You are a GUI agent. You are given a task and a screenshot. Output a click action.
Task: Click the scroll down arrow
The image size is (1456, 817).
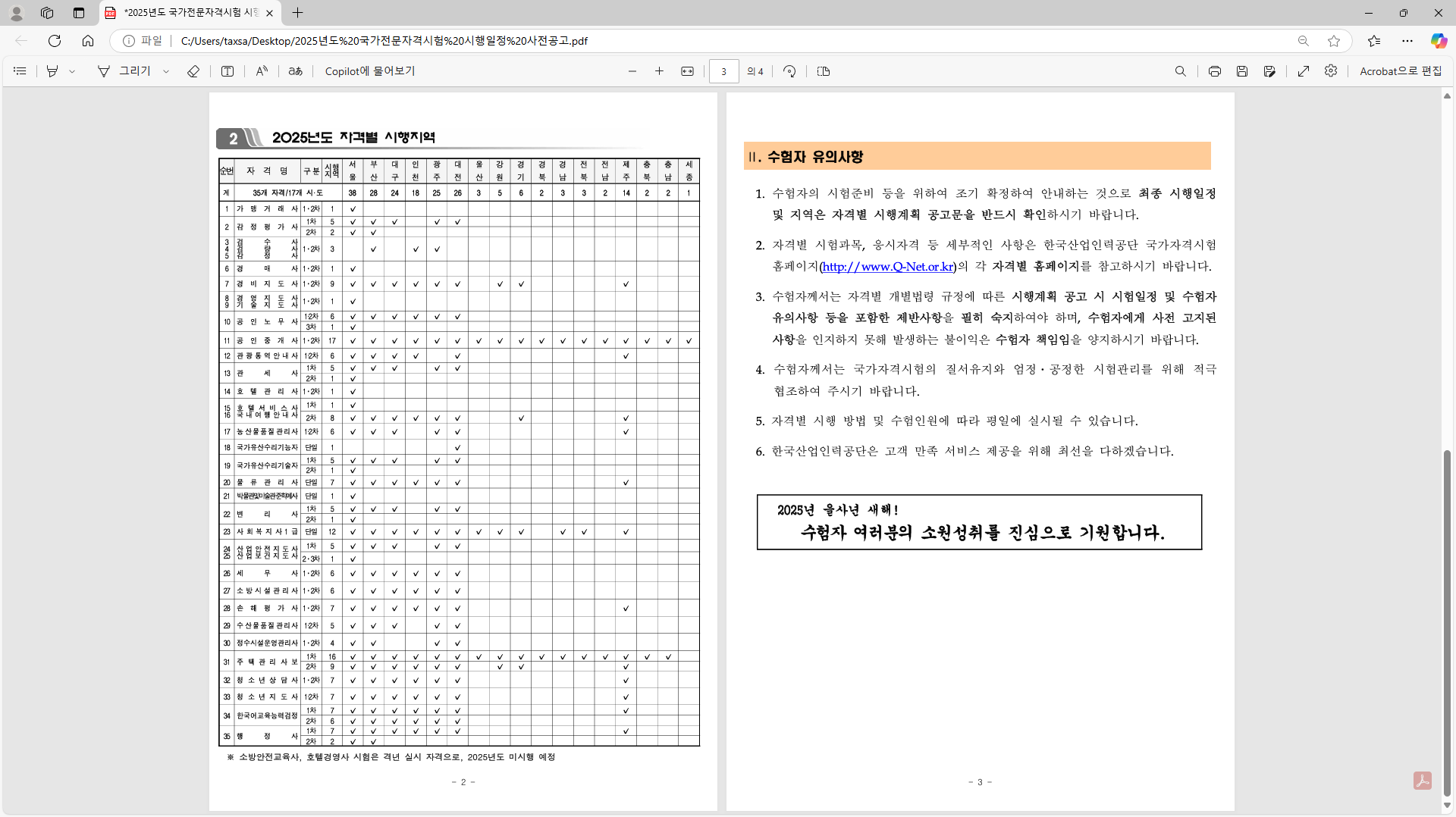(1447, 806)
